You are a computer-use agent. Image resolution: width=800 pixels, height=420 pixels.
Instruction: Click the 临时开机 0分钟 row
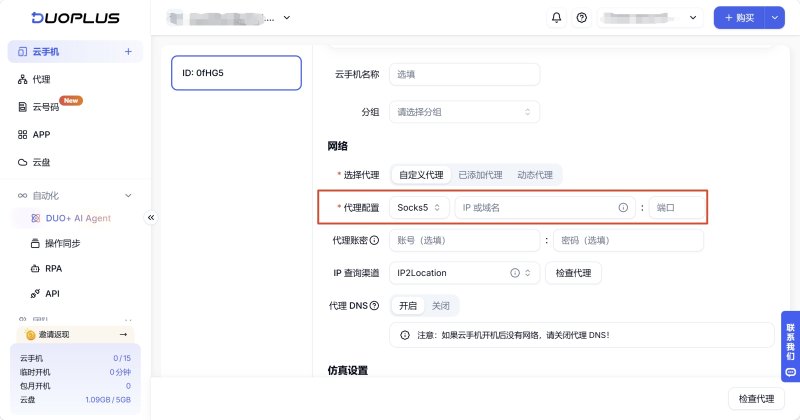(x=75, y=372)
